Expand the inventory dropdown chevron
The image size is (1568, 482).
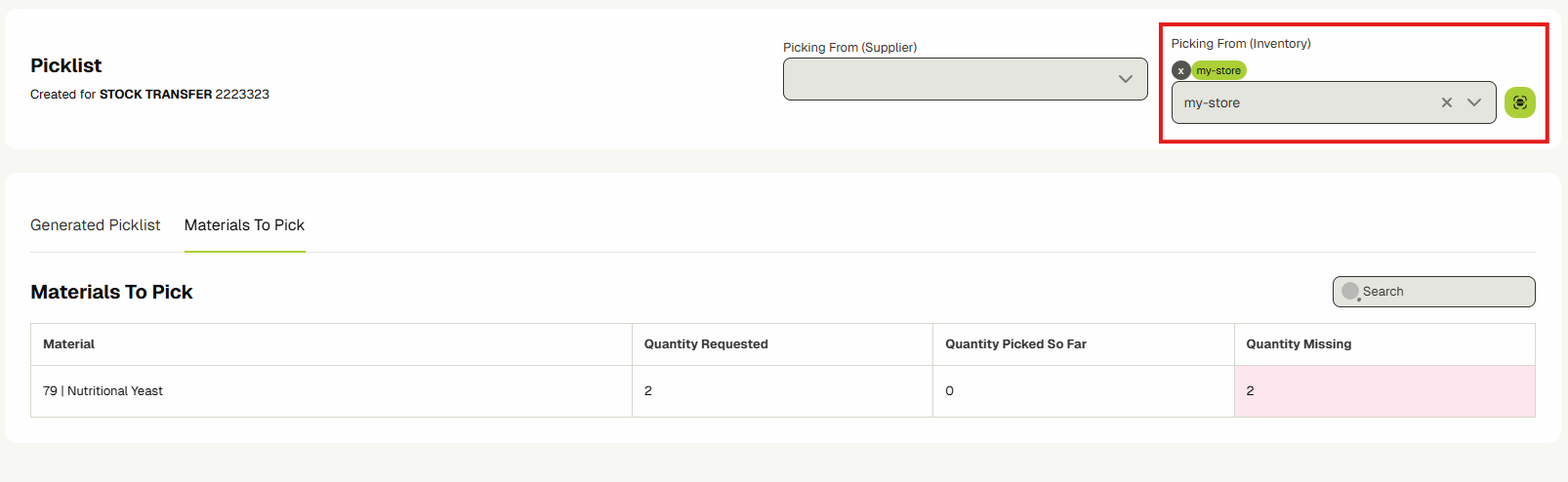1474,102
